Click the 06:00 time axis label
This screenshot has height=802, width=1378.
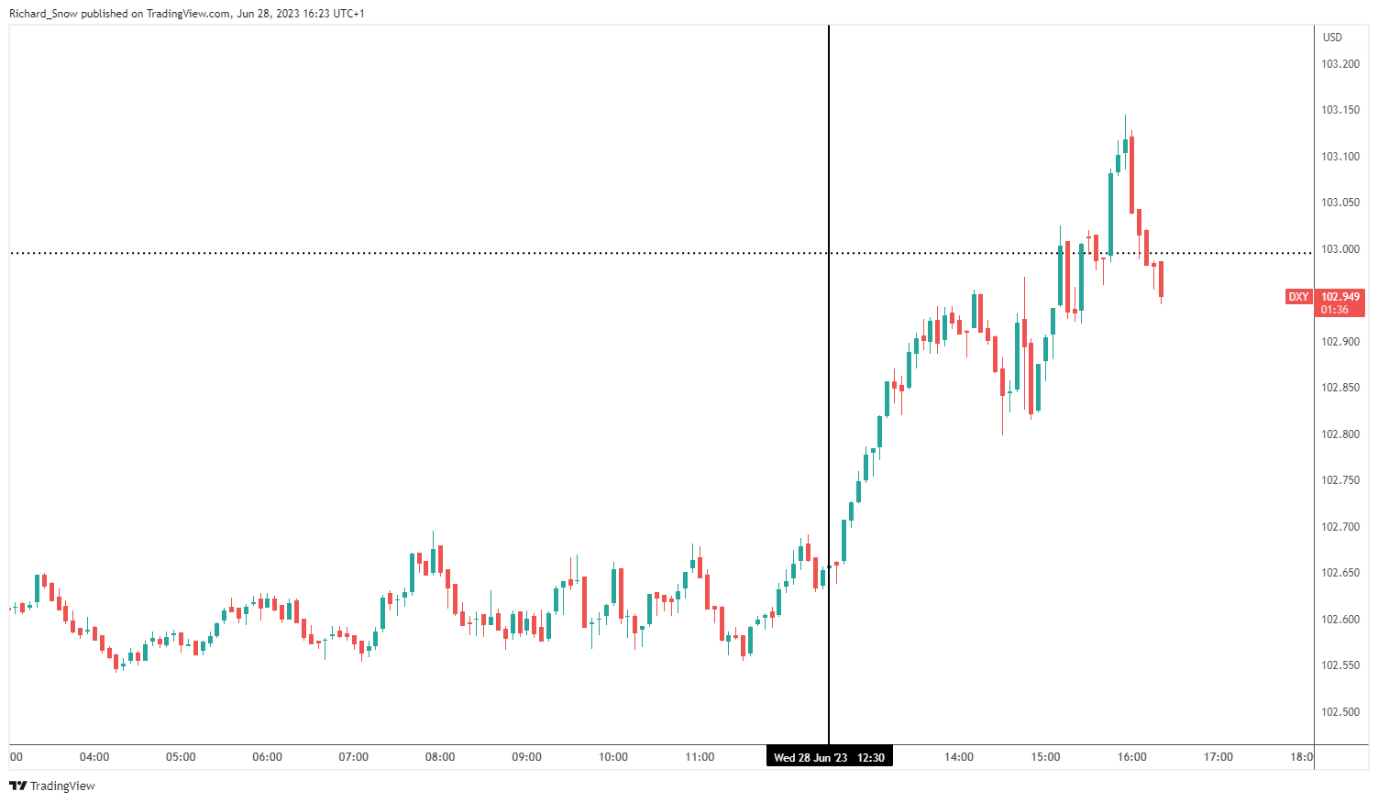click(267, 758)
